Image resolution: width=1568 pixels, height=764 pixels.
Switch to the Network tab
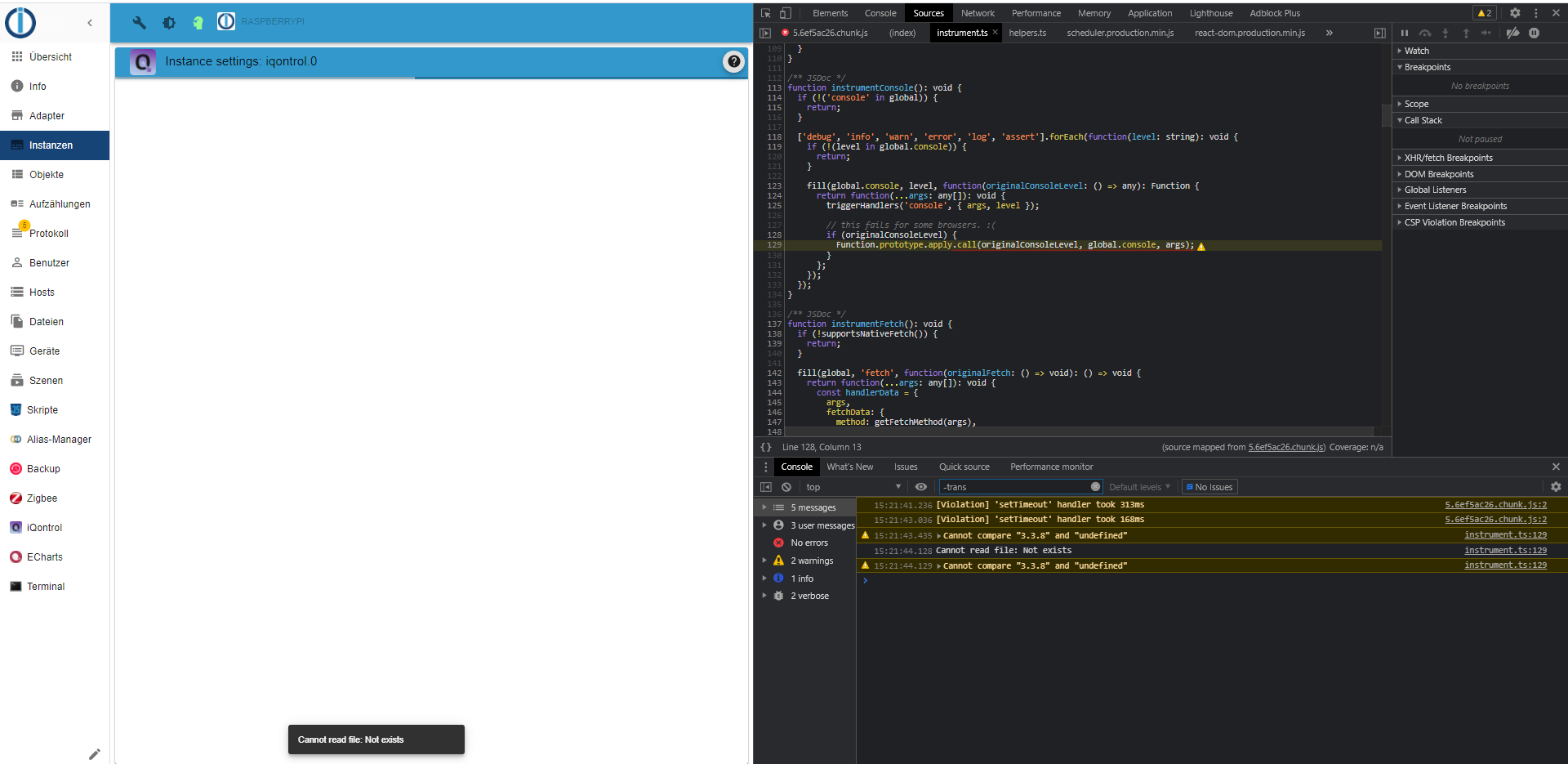(978, 13)
